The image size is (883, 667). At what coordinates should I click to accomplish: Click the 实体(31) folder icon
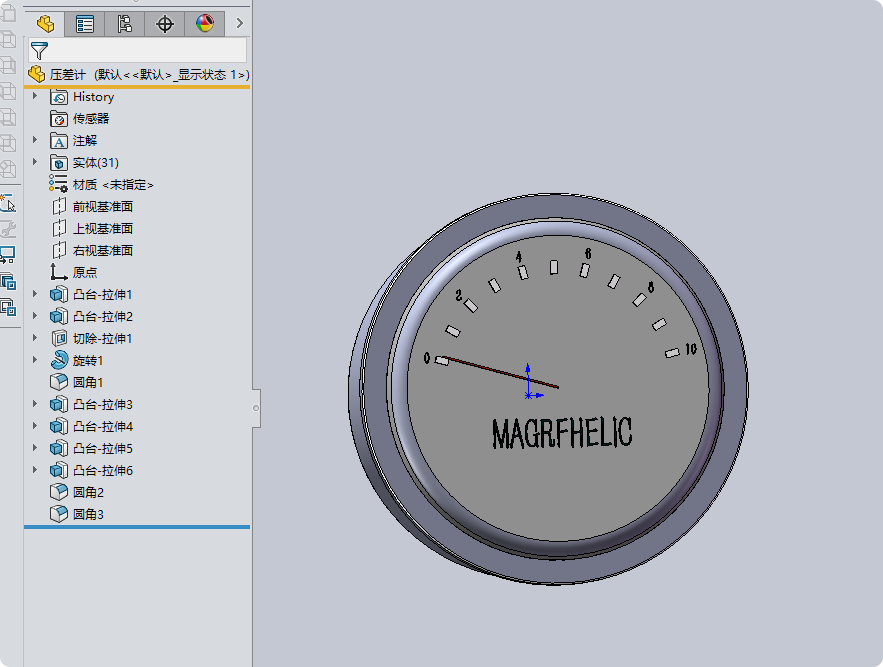pos(59,163)
